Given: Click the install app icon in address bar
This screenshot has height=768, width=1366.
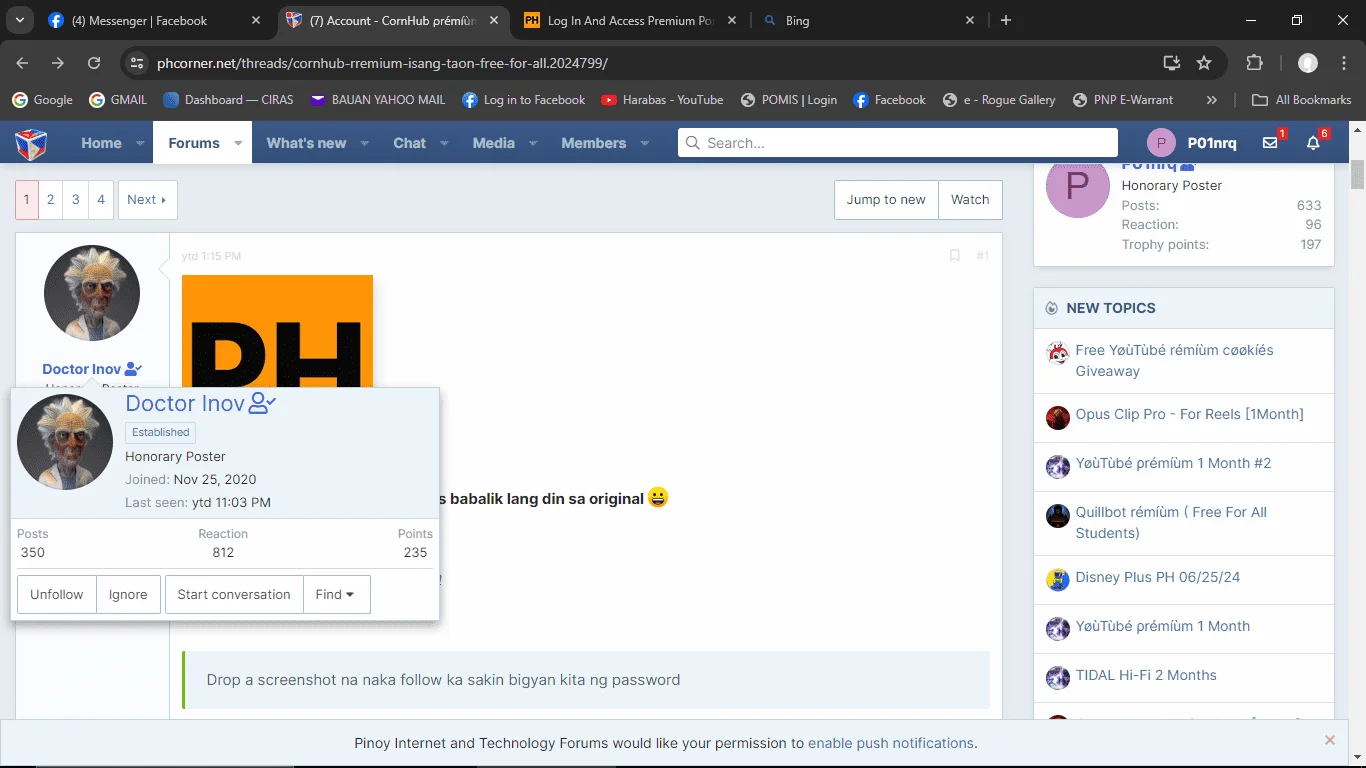Looking at the screenshot, I should click(1172, 63).
